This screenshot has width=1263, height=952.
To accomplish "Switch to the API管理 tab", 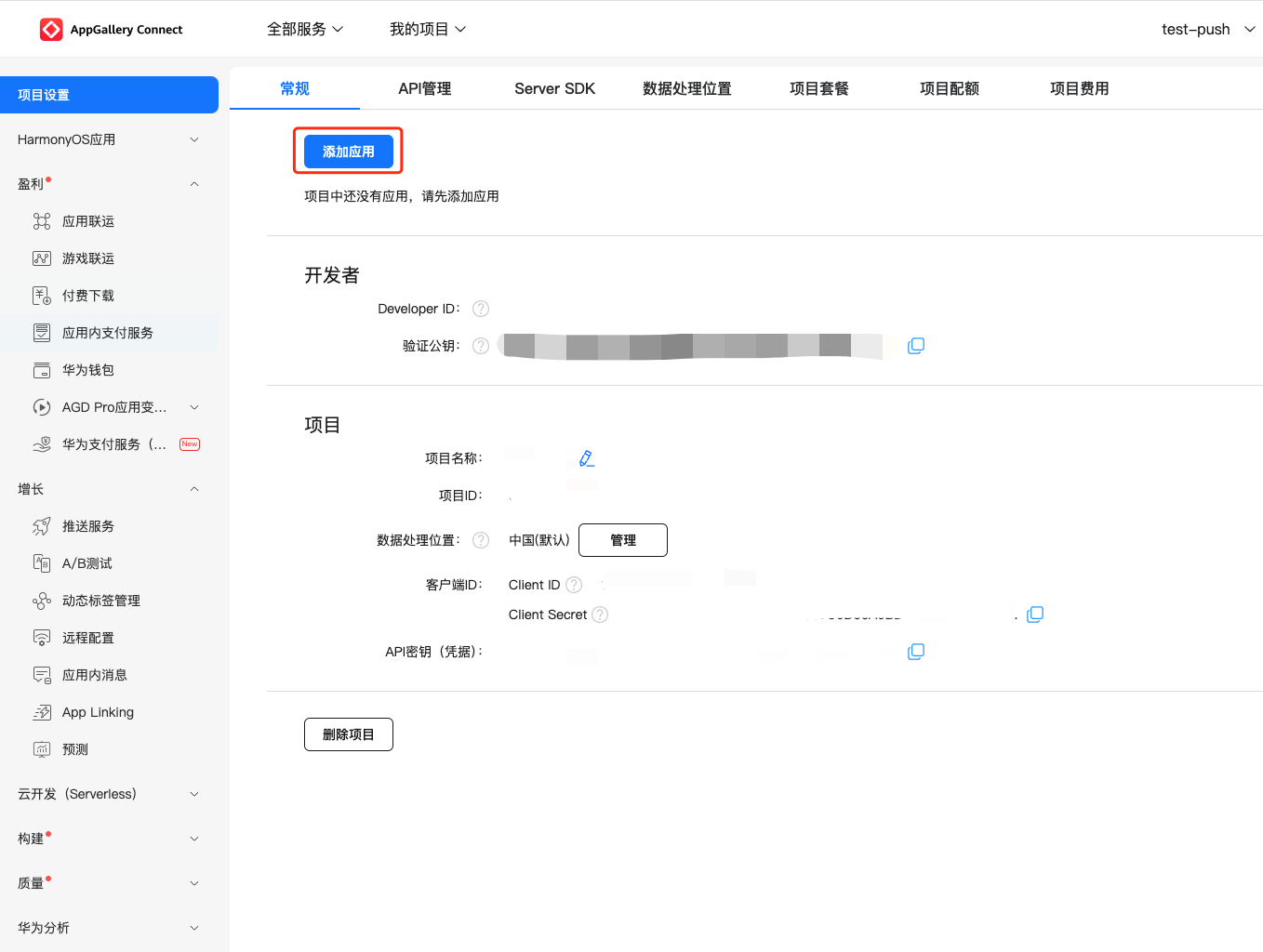I will tap(424, 88).
